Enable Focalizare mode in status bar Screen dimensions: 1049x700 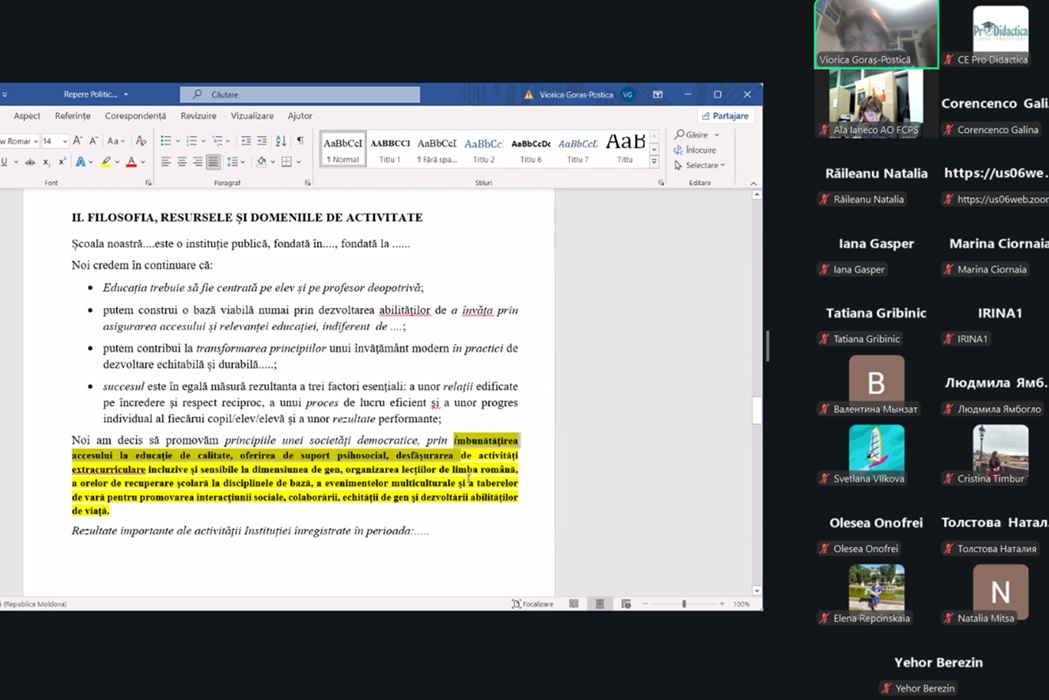point(531,604)
